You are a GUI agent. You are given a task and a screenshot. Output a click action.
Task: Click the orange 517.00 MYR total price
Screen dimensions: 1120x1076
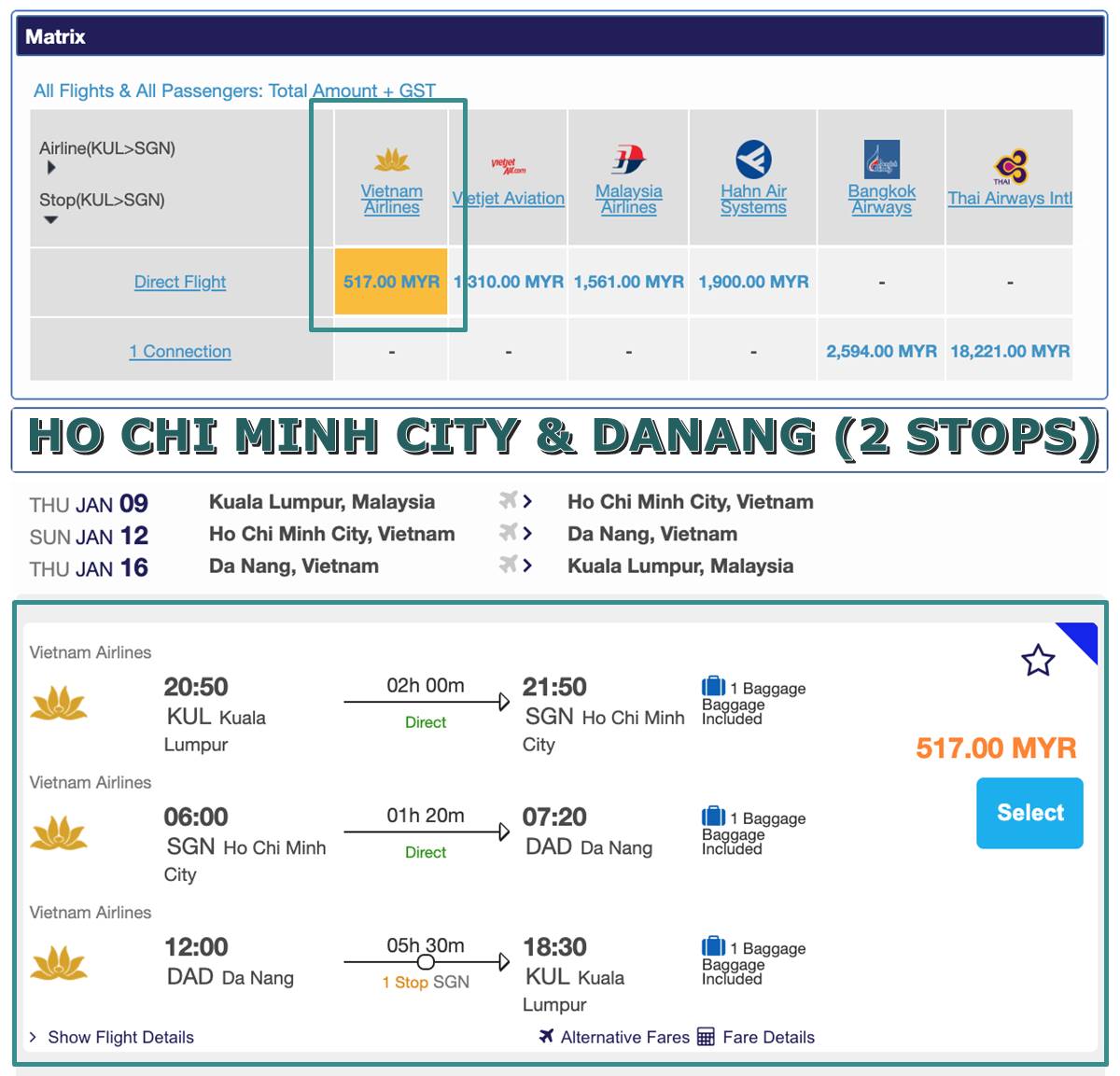coord(996,748)
